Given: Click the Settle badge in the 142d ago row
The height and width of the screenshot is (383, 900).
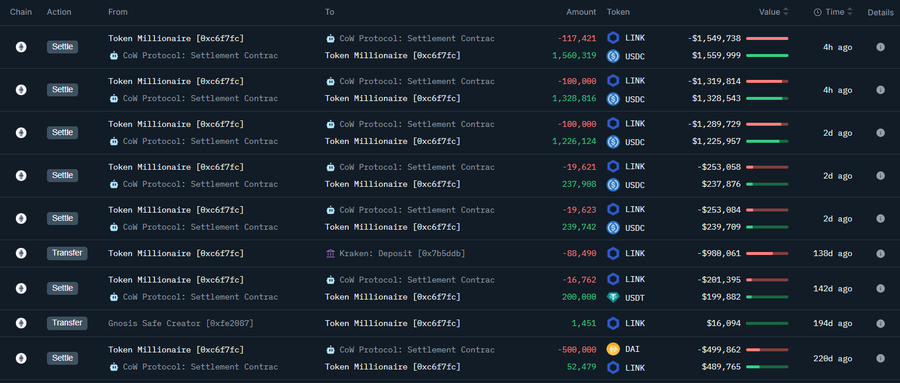Looking at the screenshot, I should [x=62, y=288].
